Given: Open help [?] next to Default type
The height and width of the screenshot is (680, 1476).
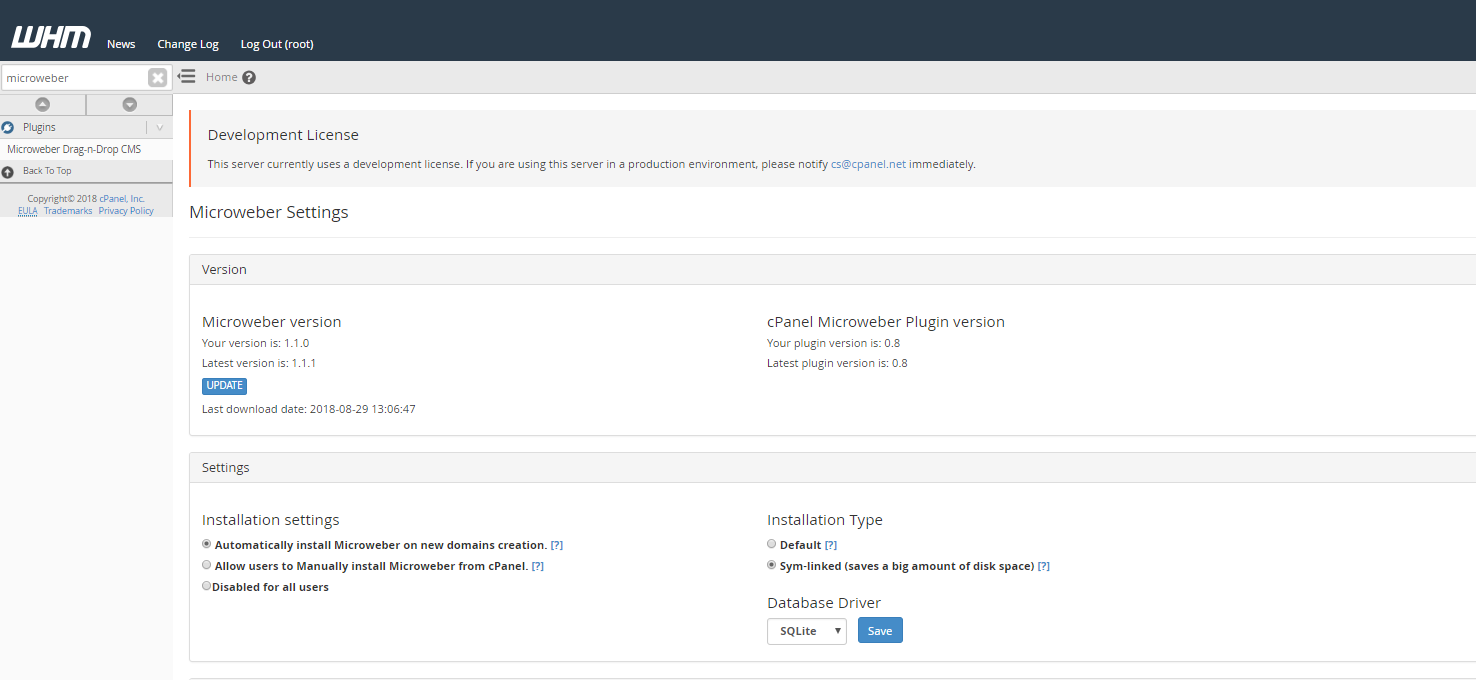Looking at the screenshot, I should [830, 545].
